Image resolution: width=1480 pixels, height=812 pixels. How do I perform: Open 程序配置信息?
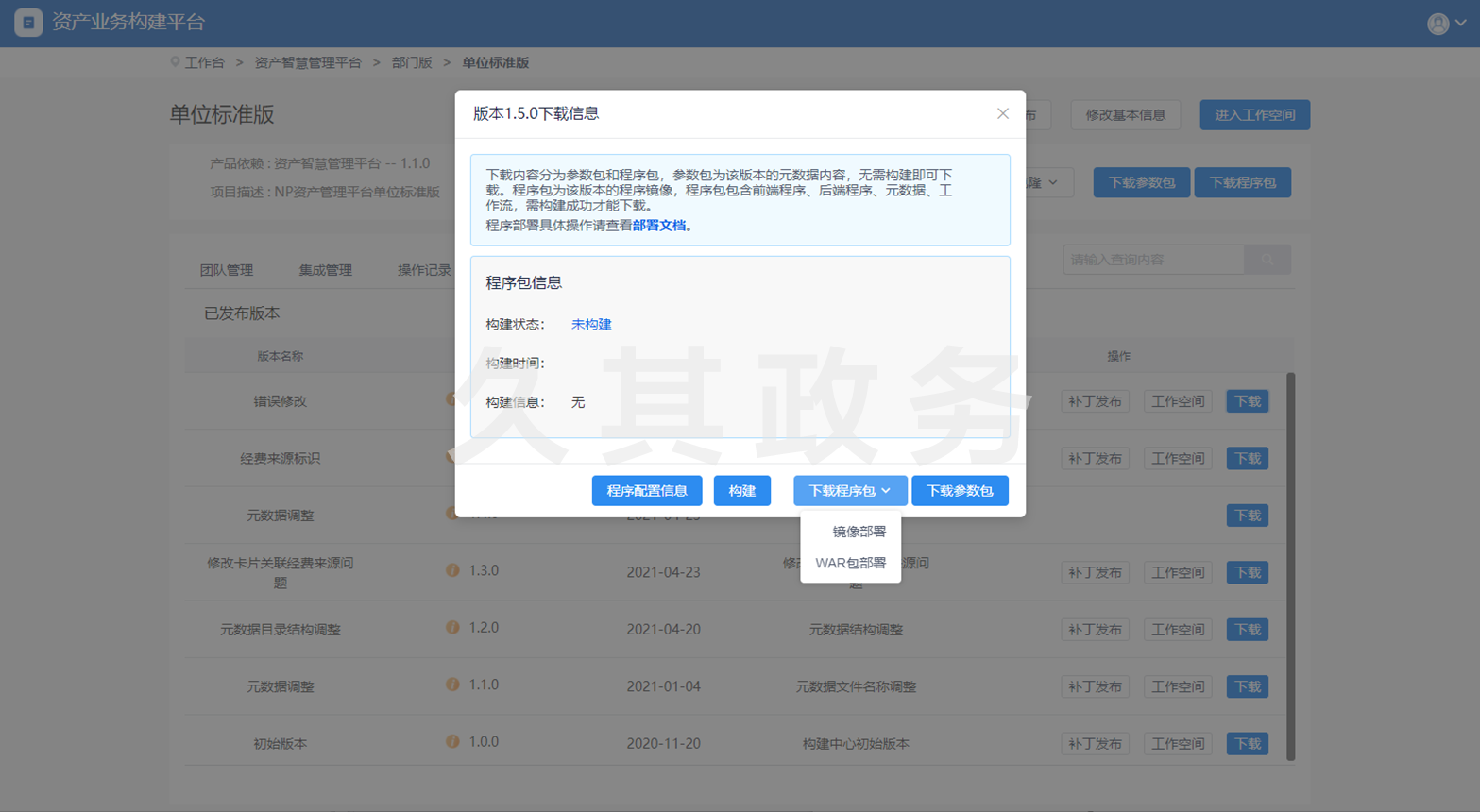(646, 491)
